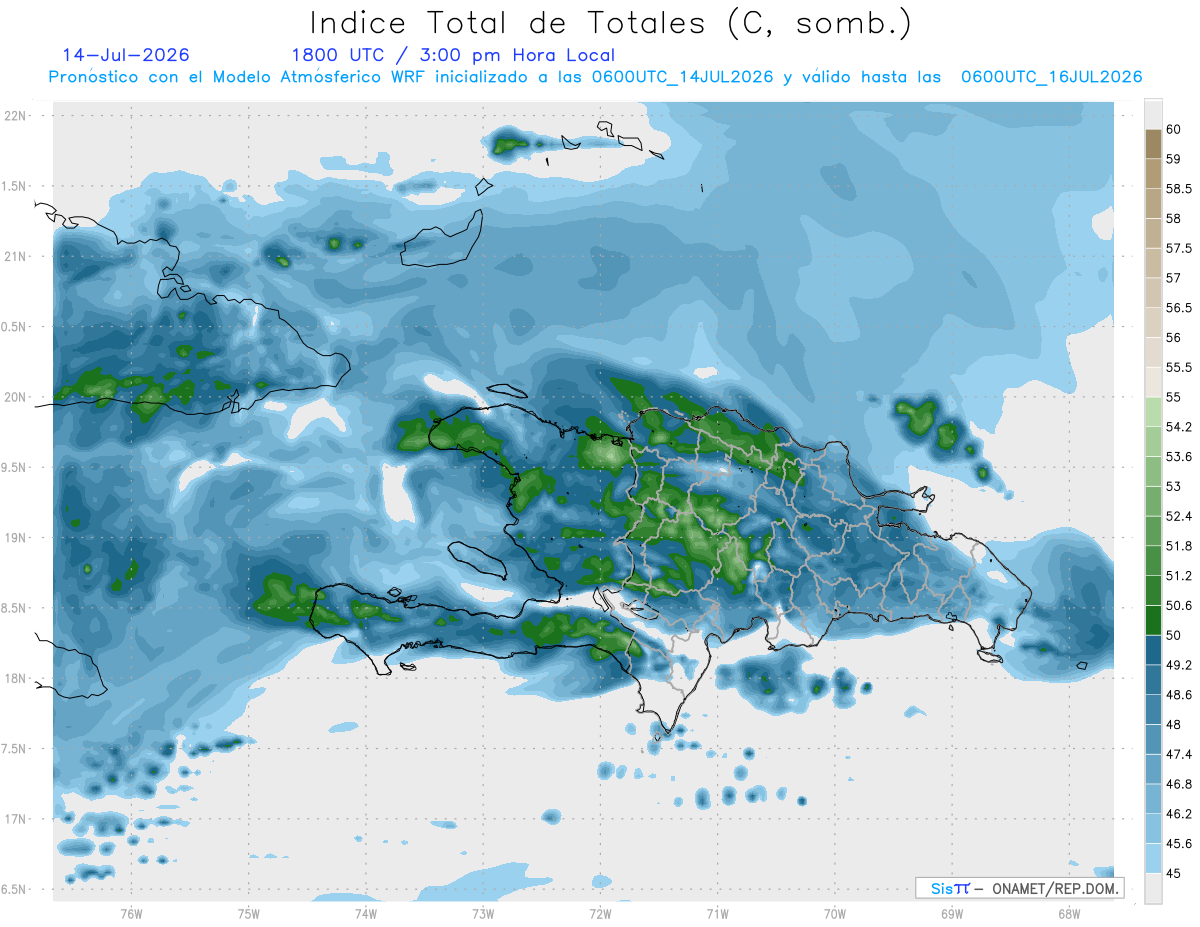Click the colorbar value "57"

pyautogui.click(x=1175, y=278)
